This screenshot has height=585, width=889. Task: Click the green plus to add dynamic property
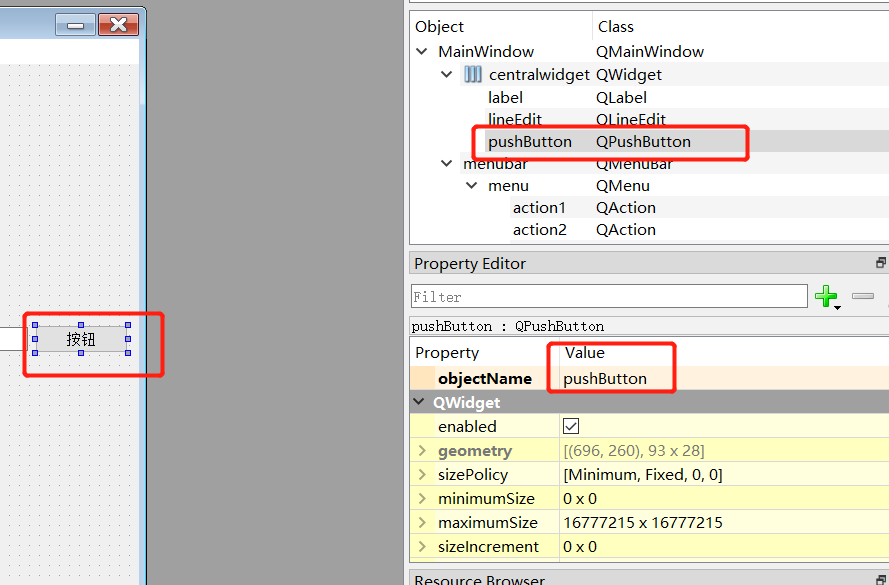[x=827, y=296]
